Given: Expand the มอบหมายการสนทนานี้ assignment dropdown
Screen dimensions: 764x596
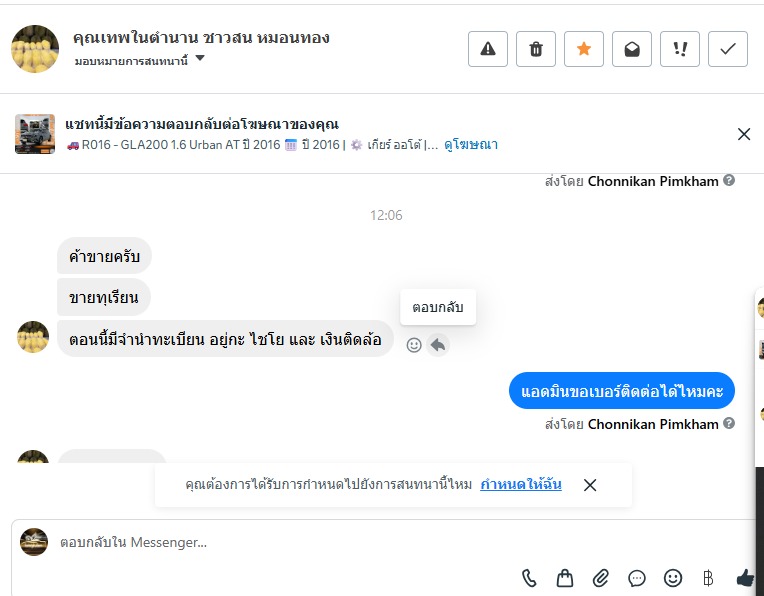Looking at the screenshot, I should 200,59.
